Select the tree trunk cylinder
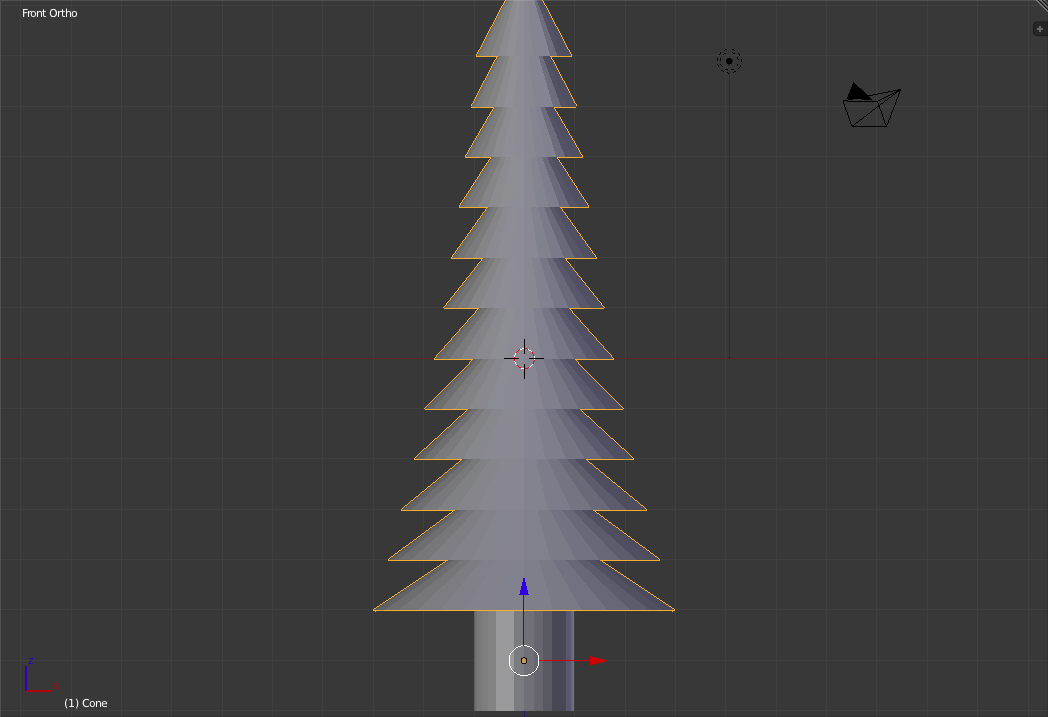The height and width of the screenshot is (717, 1048). coord(524,661)
